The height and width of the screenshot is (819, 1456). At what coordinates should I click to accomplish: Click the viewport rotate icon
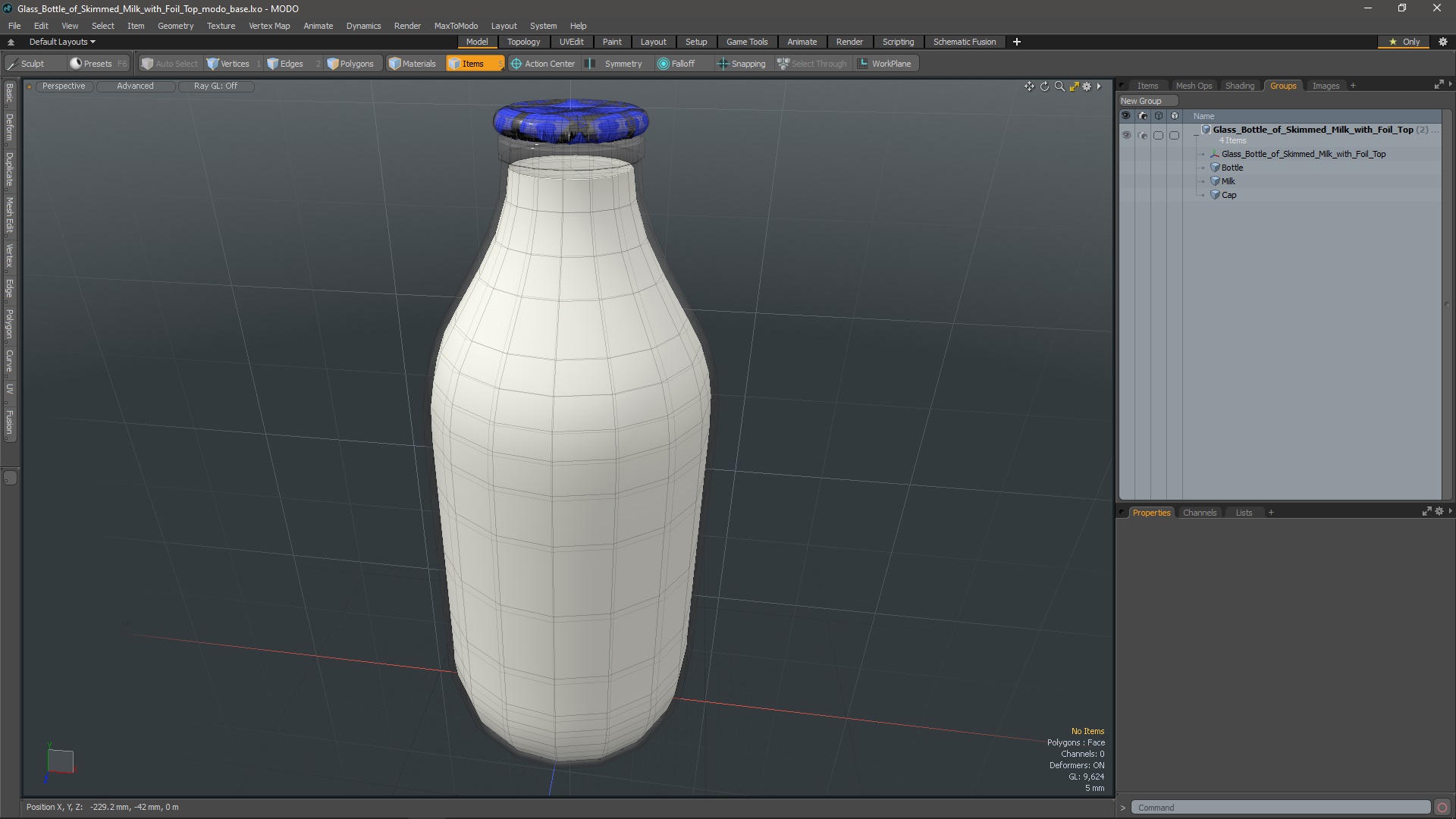[1044, 86]
